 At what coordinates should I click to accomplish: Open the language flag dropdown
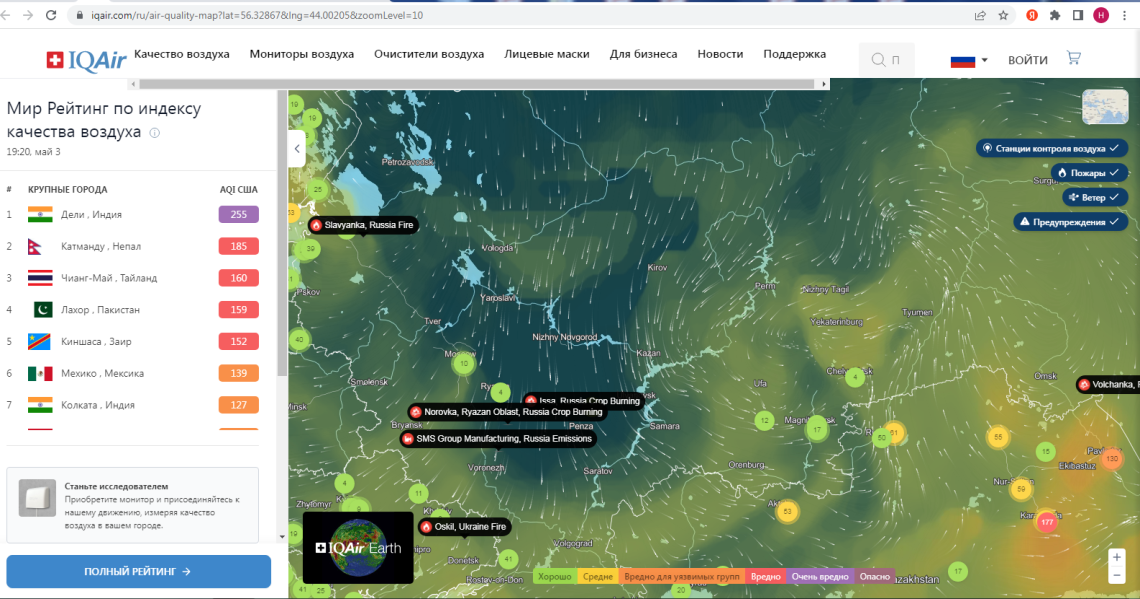969,60
